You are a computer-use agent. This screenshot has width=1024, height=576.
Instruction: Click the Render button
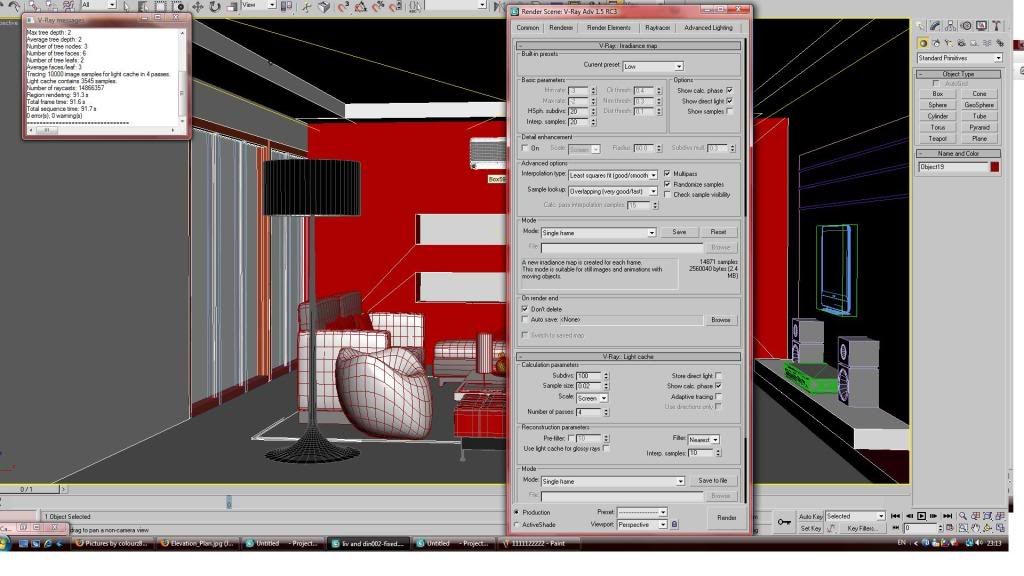(726, 517)
